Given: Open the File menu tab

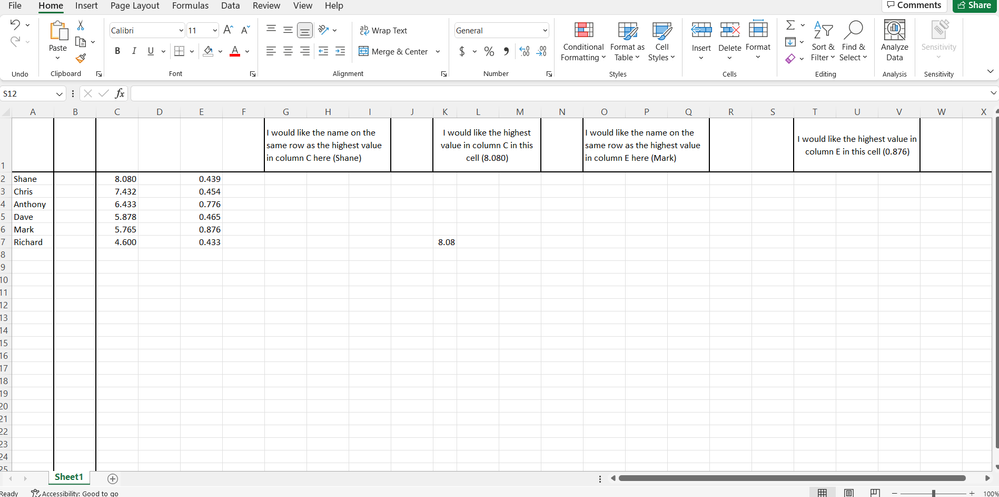Looking at the screenshot, I should 15,6.
